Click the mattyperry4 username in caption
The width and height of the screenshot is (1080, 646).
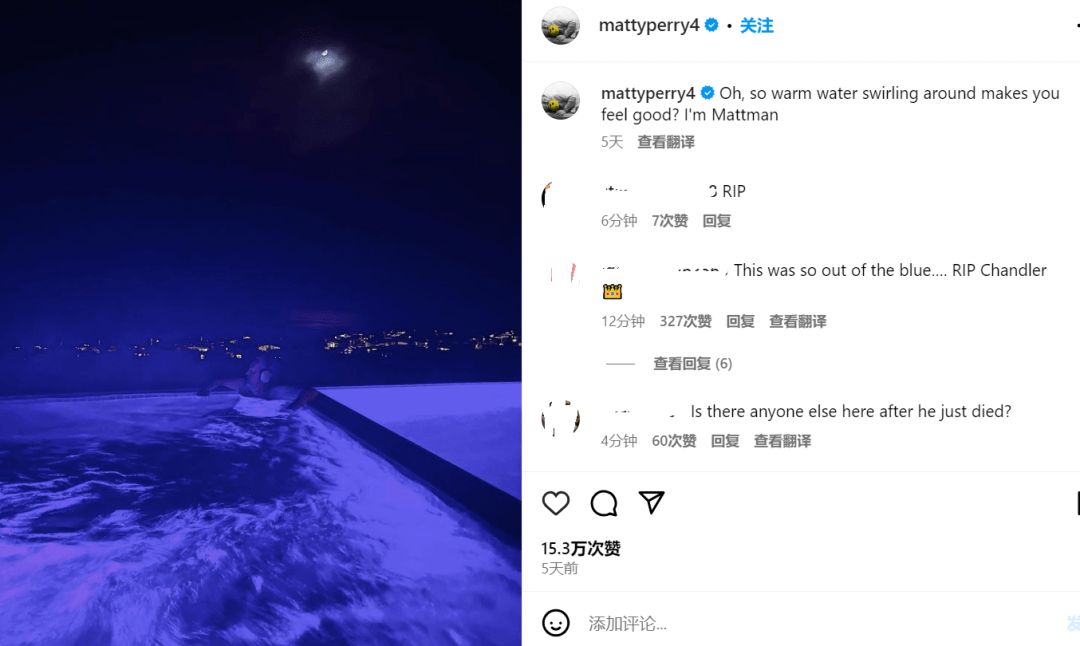pyautogui.click(x=648, y=93)
